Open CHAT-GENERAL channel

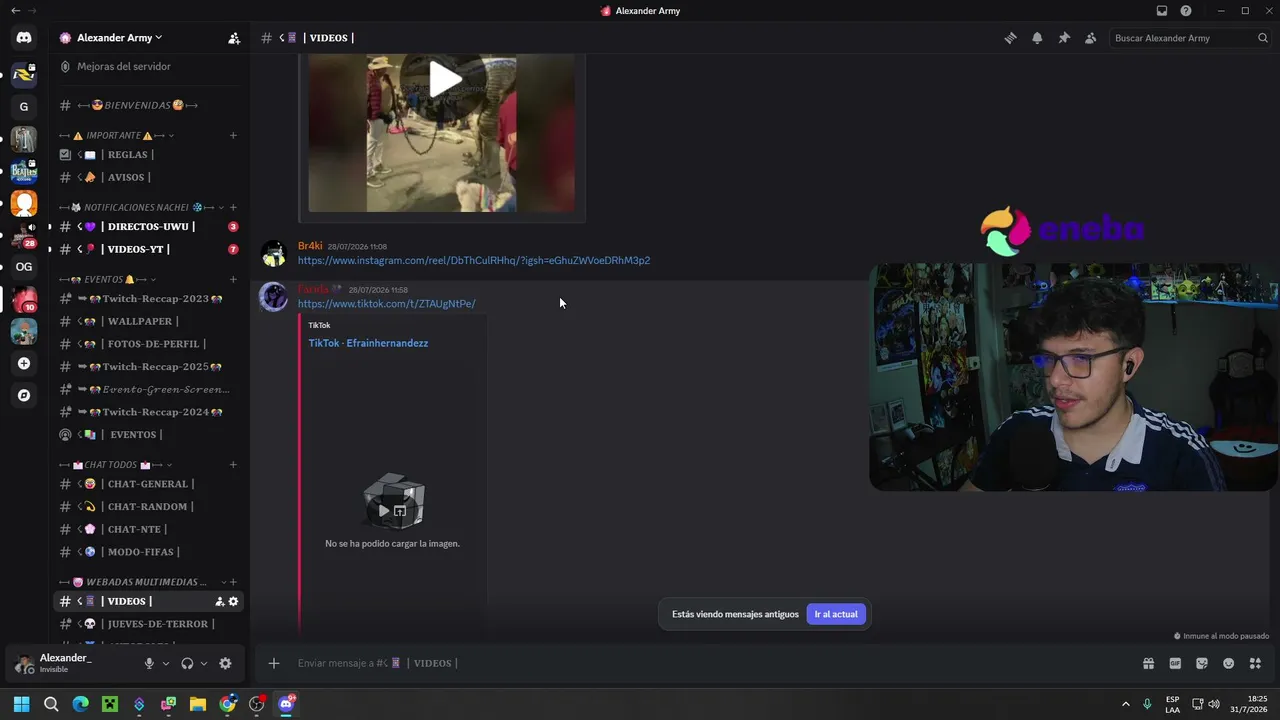click(x=149, y=484)
